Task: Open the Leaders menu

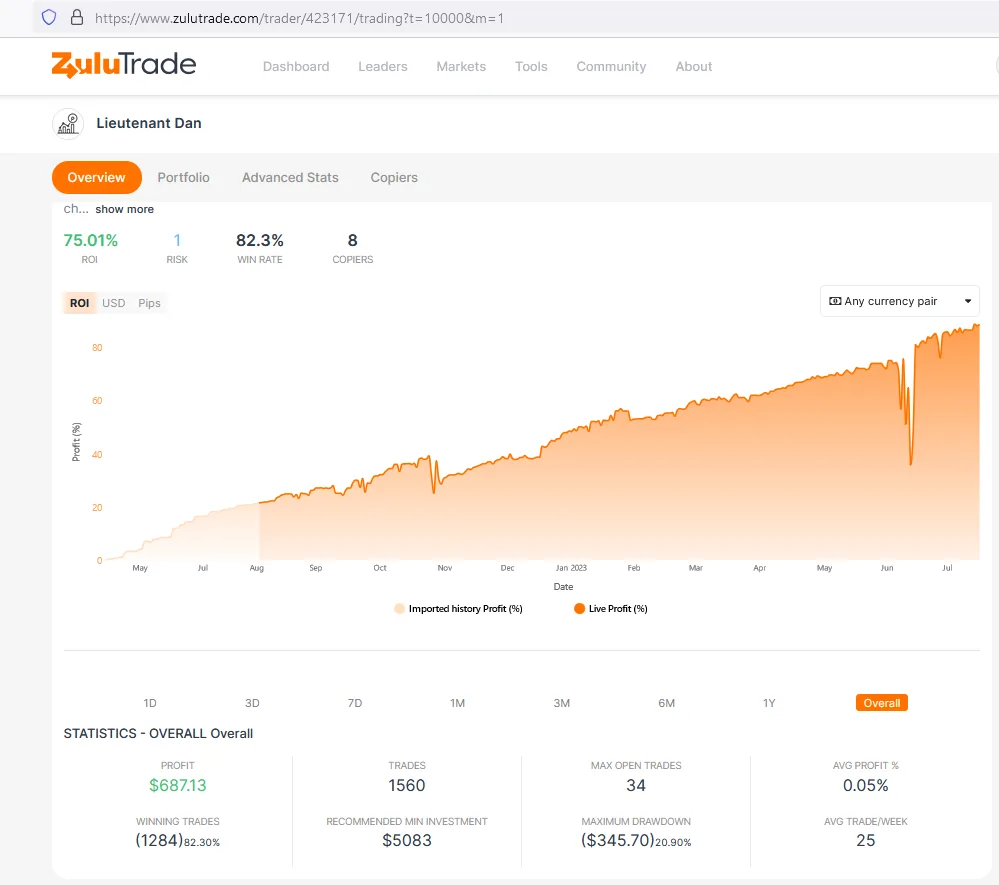Action: pyautogui.click(x=383, y=66)
